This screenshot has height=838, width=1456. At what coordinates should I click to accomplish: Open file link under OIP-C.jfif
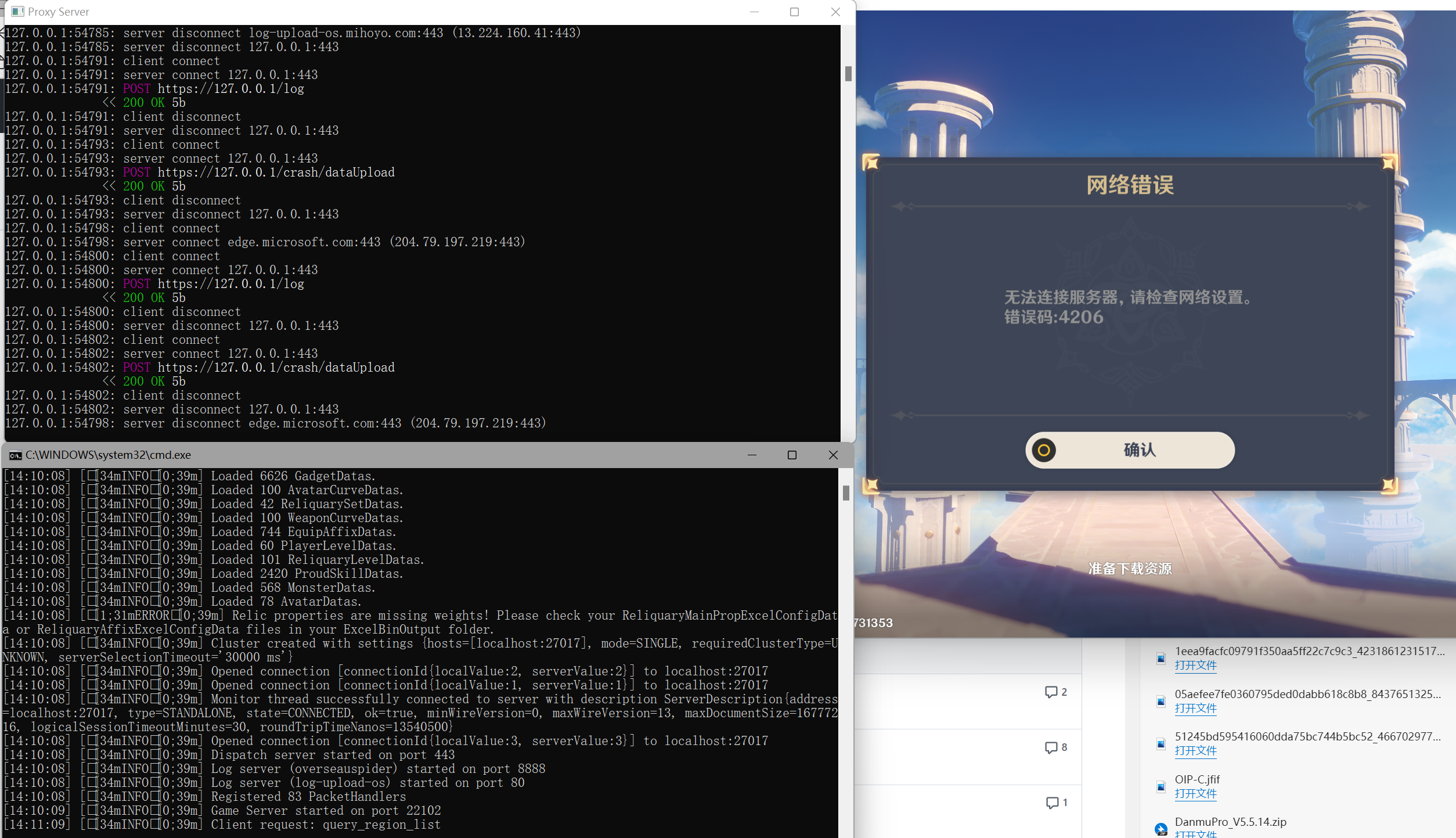pos(1195,794)
